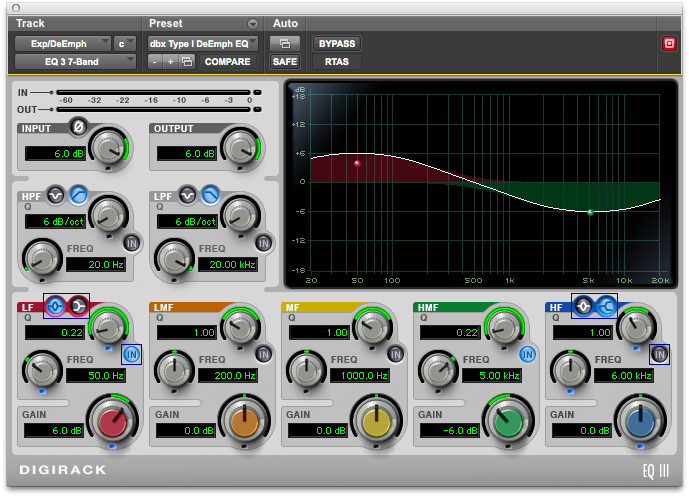
Task: Enable HF band IN button
Action: [x=660, y=354]
